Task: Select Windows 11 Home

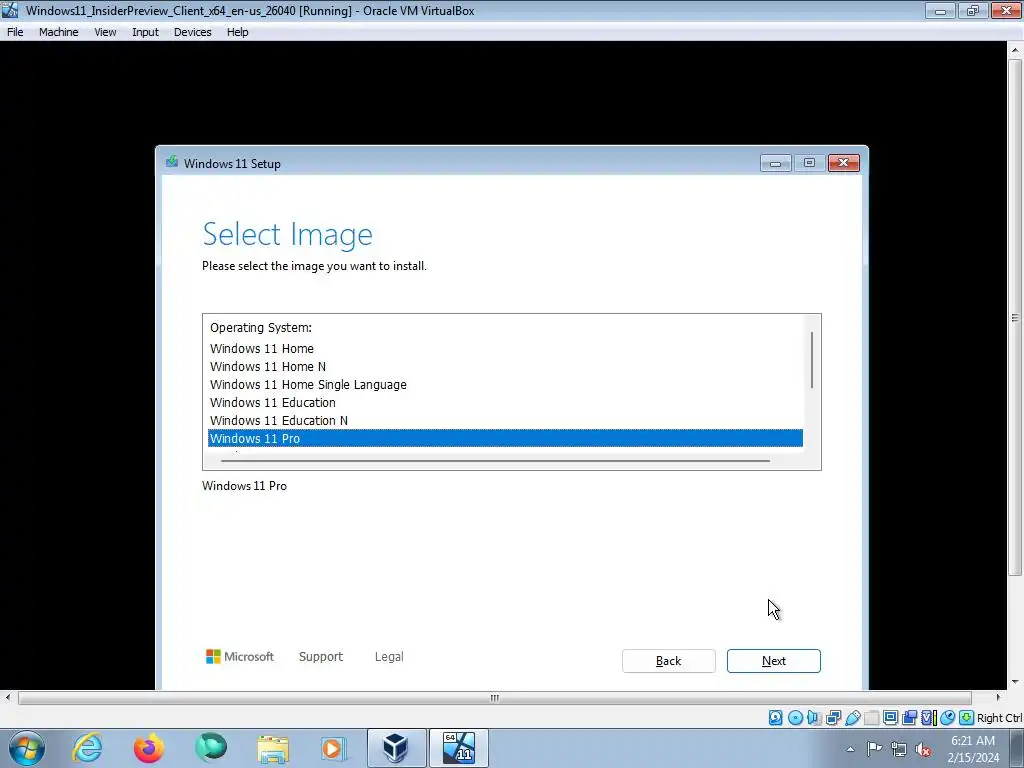Action: [505, 349]
